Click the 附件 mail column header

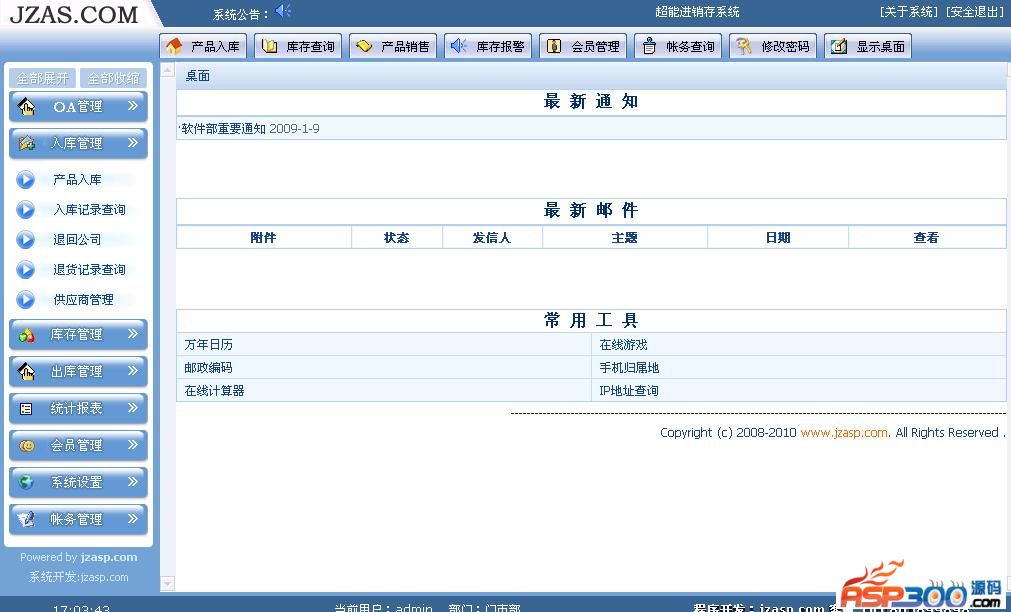tap(263, 237)
